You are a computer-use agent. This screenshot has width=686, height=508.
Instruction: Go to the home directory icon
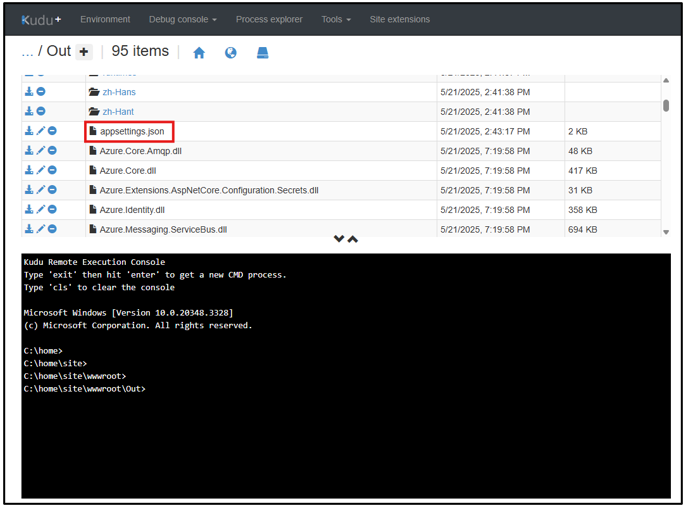click(199, 53)
